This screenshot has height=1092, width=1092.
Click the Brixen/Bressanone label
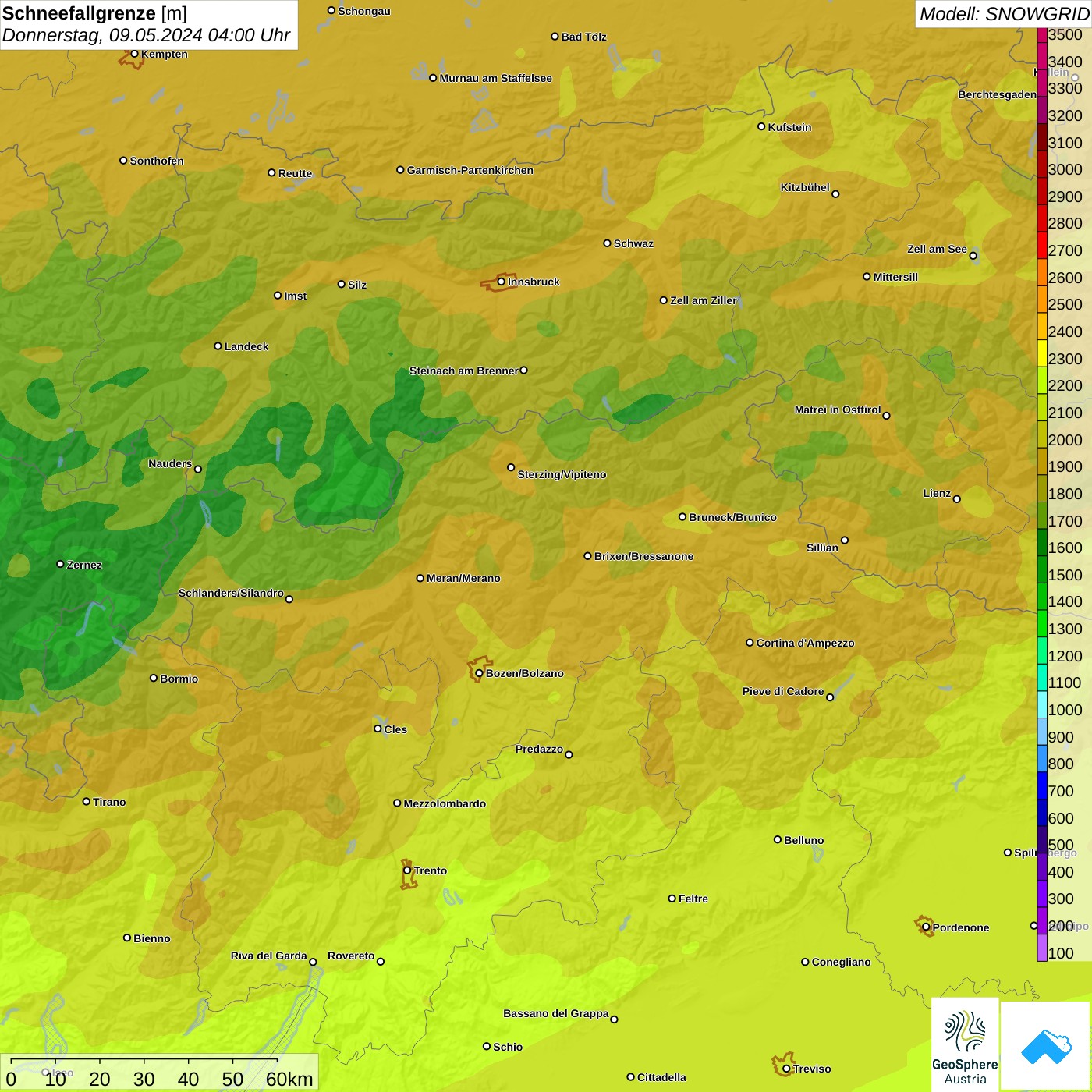tap(643, 556)
